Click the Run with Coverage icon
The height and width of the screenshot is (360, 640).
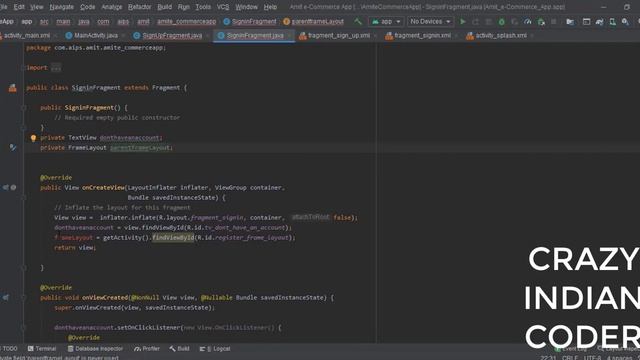click(x=515, y=22)
